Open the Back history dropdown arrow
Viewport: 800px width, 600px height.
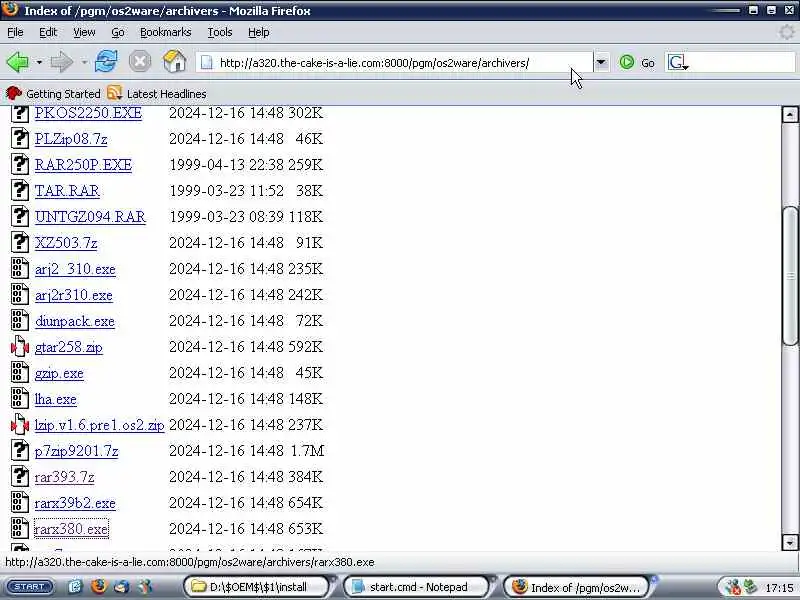click(39, 63)
